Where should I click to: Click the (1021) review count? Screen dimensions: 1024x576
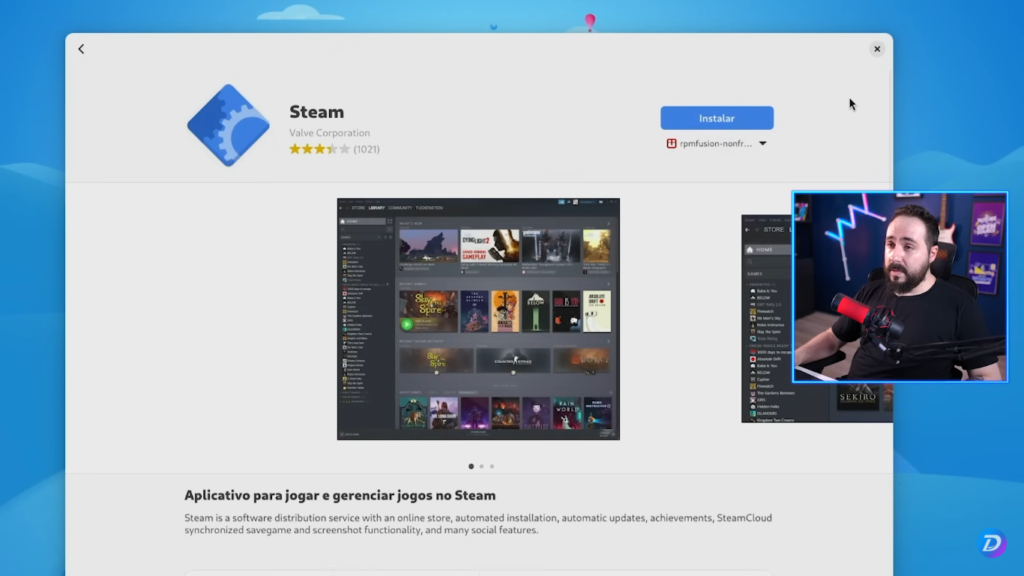pyautogui.click(x=366, y=149)
